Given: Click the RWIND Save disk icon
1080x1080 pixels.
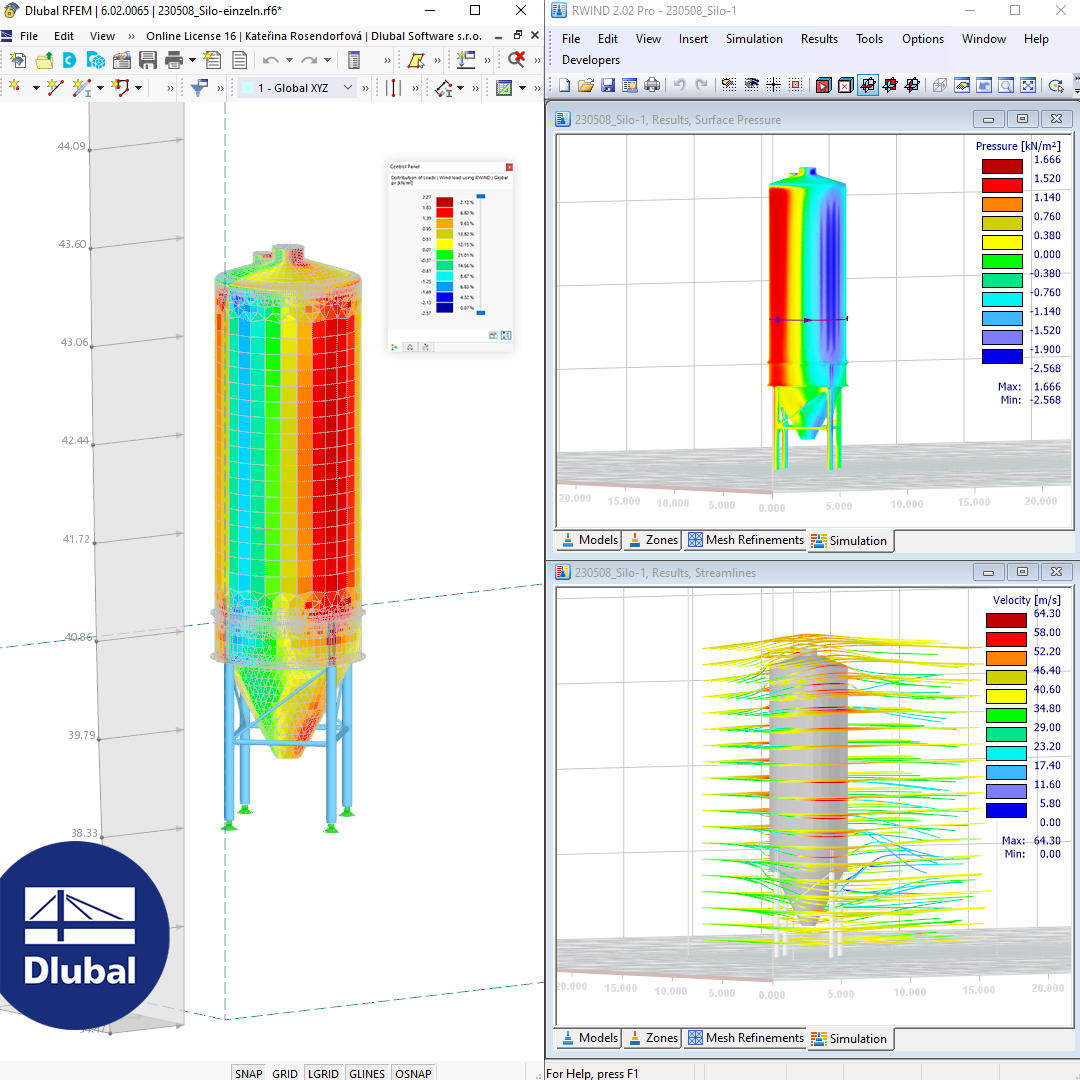Looking at the screenshot, I should tap(608, 85).
